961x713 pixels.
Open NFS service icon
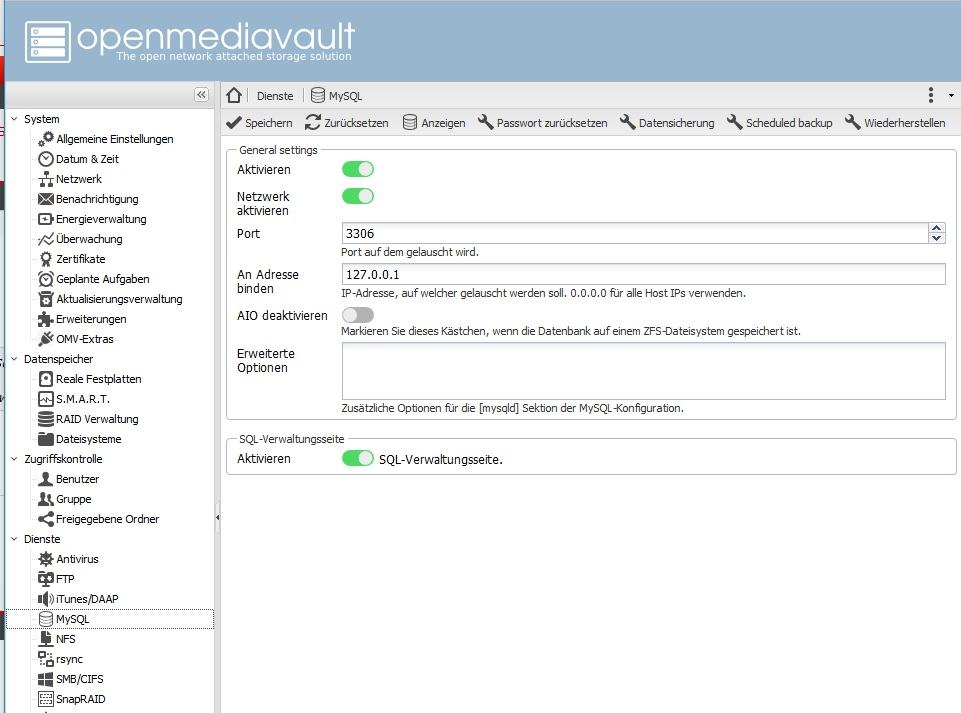[x=46, y=639]
